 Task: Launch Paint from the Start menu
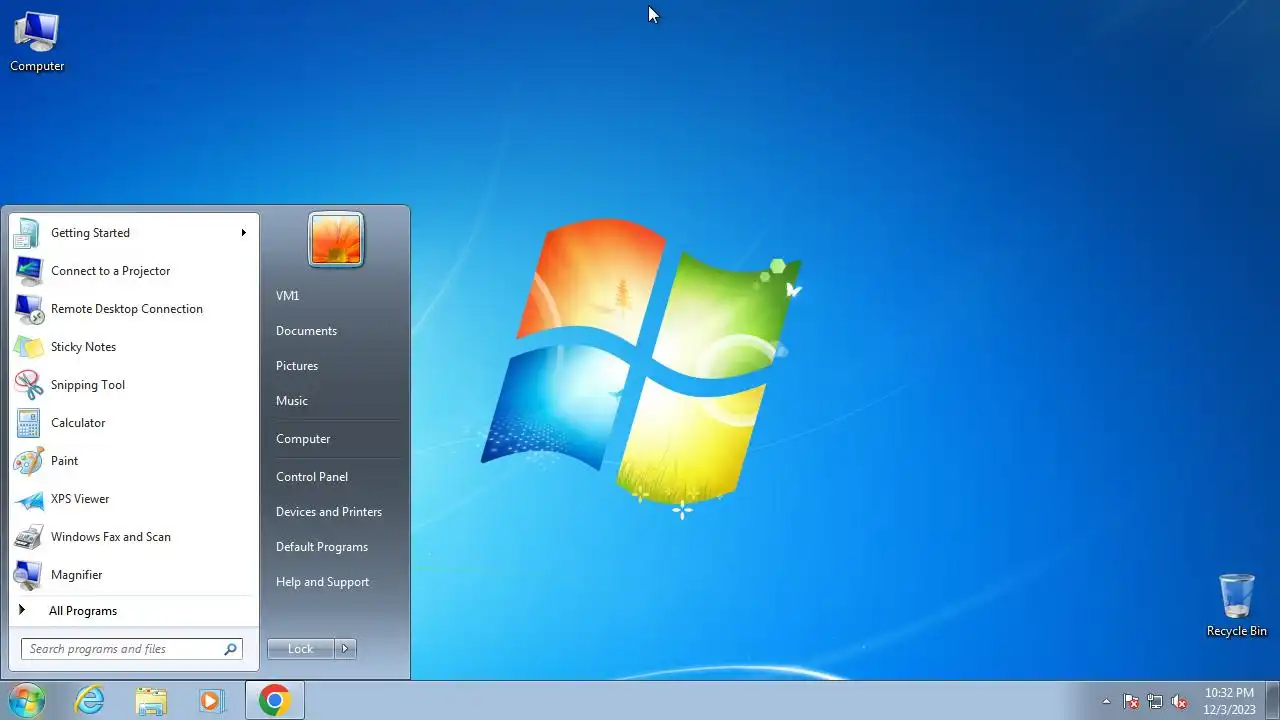coord(134,461)
